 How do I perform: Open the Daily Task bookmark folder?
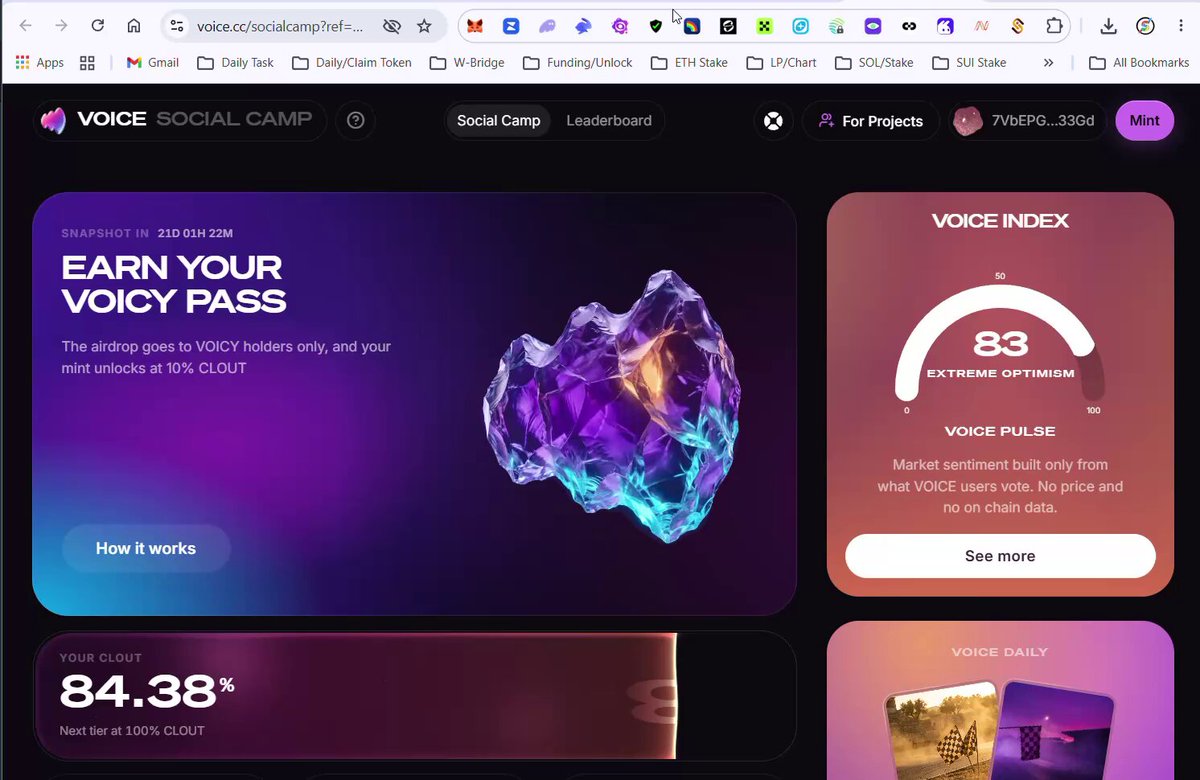[235, 62]
